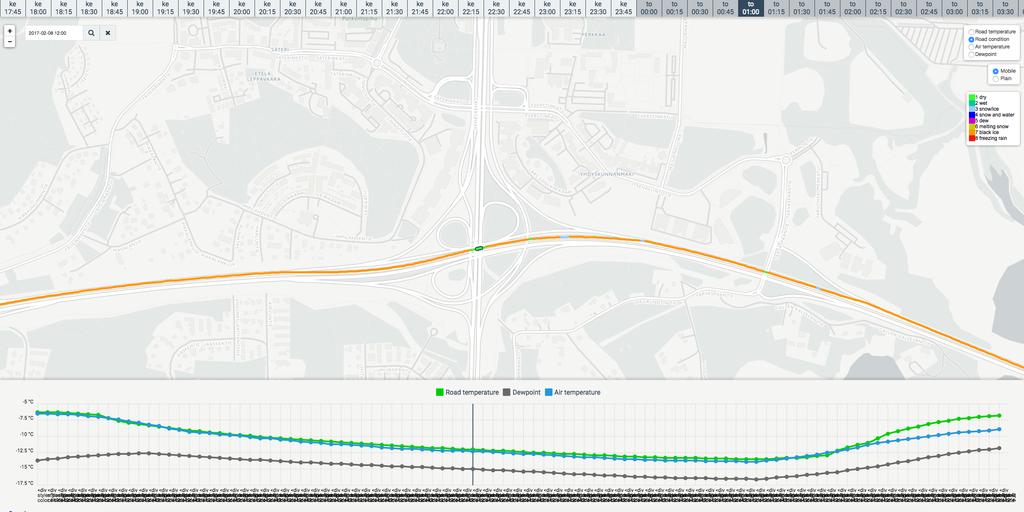Select the 'ke 19:30' time tab
The image size is (1024, 512).
coord(191,8)
